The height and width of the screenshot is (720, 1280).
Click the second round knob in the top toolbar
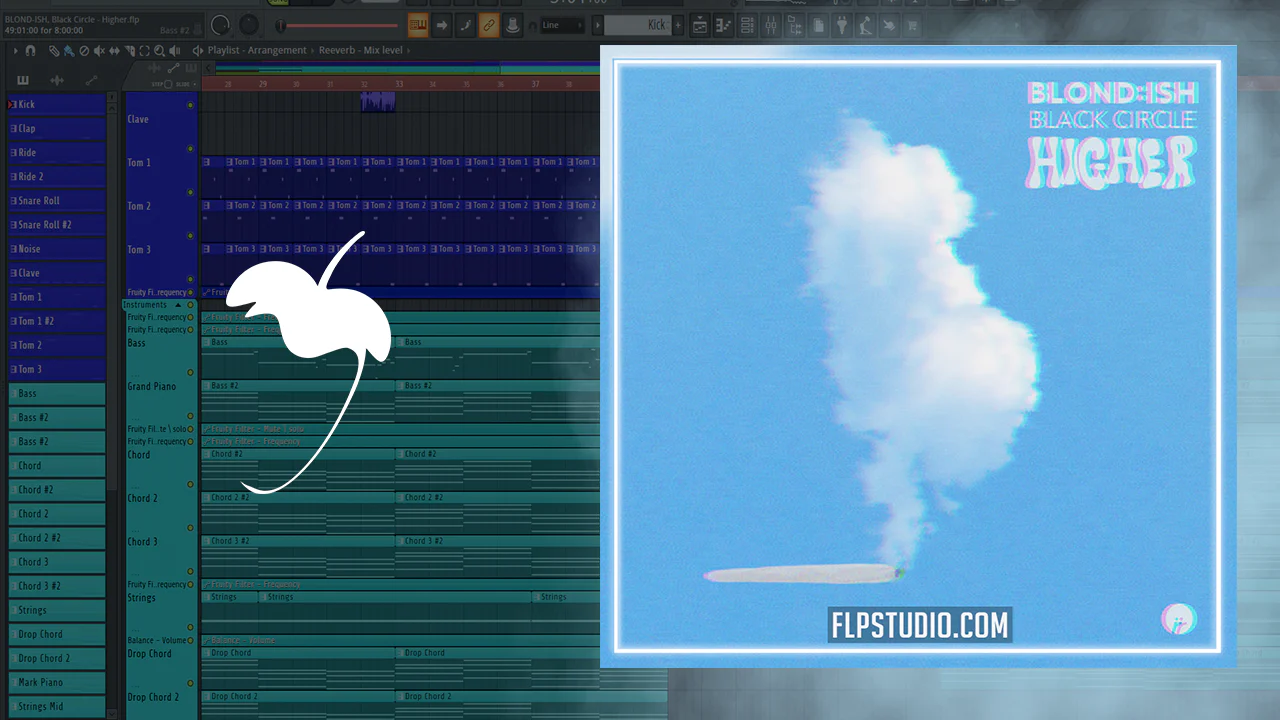[x=248, y=26]
